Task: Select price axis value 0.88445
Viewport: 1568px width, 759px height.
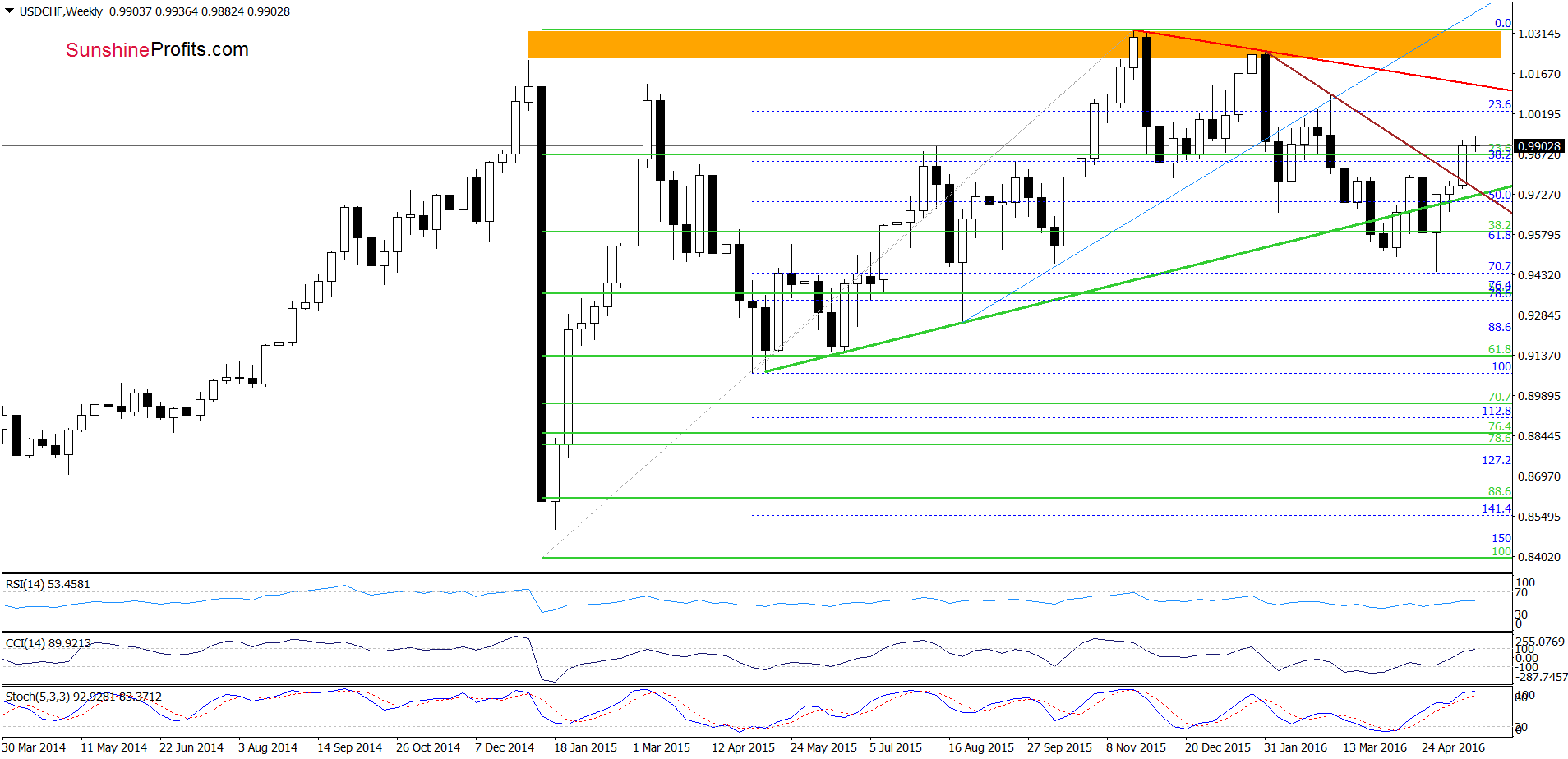Action: (1538, 436)
